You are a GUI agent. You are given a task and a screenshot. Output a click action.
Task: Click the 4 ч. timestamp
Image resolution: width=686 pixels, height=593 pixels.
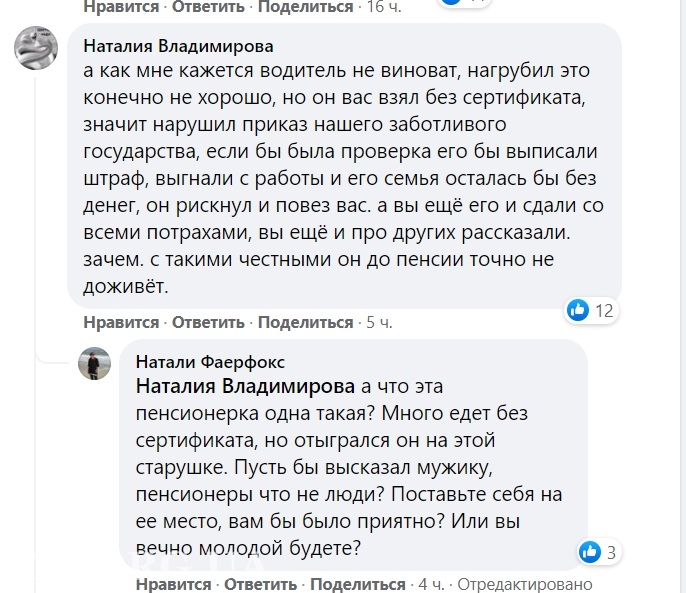(x=430, y=584)
